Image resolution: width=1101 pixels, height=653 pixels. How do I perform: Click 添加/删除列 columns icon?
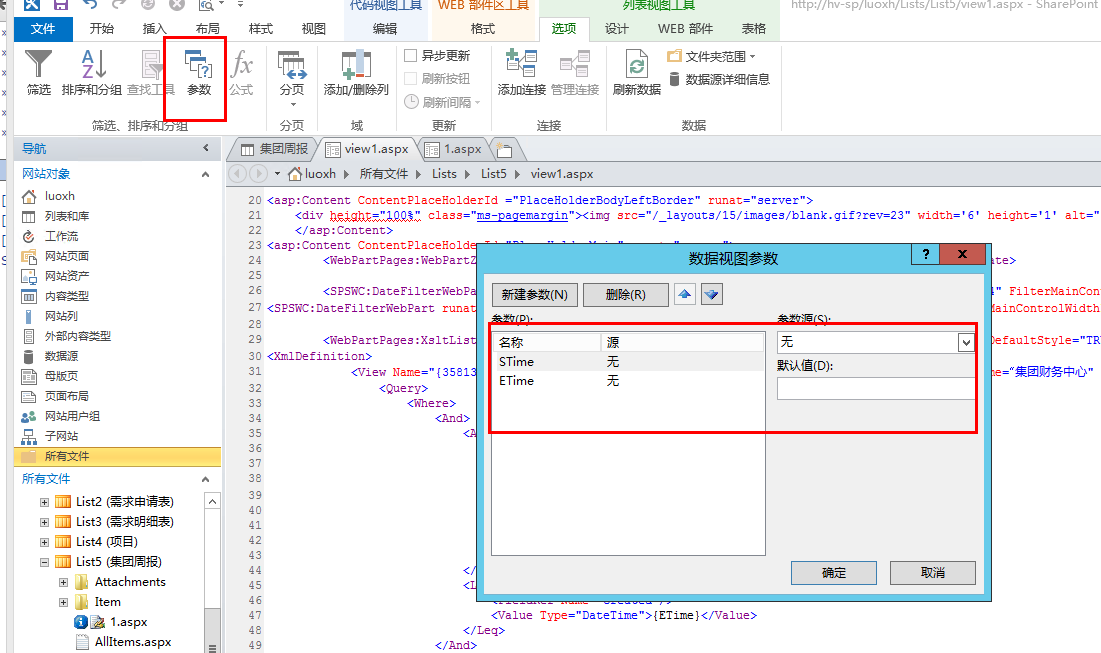click(x=356, y=67)
